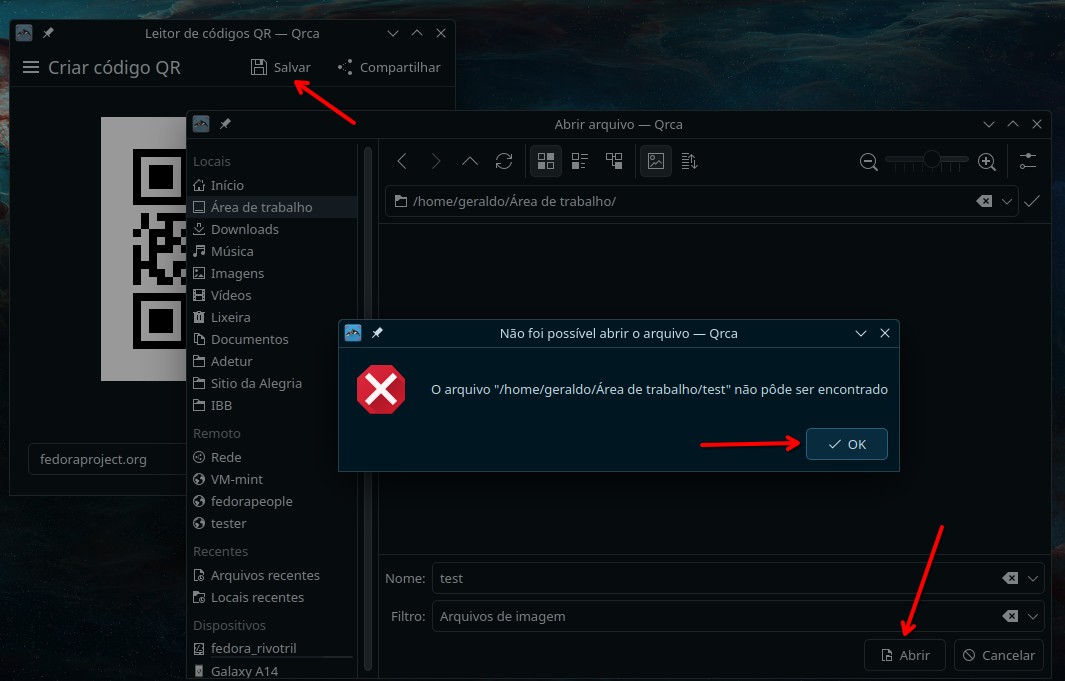Click the QR code image in Qrca
The width and height of the screenshot is (1065, 681).
(143, 249)
